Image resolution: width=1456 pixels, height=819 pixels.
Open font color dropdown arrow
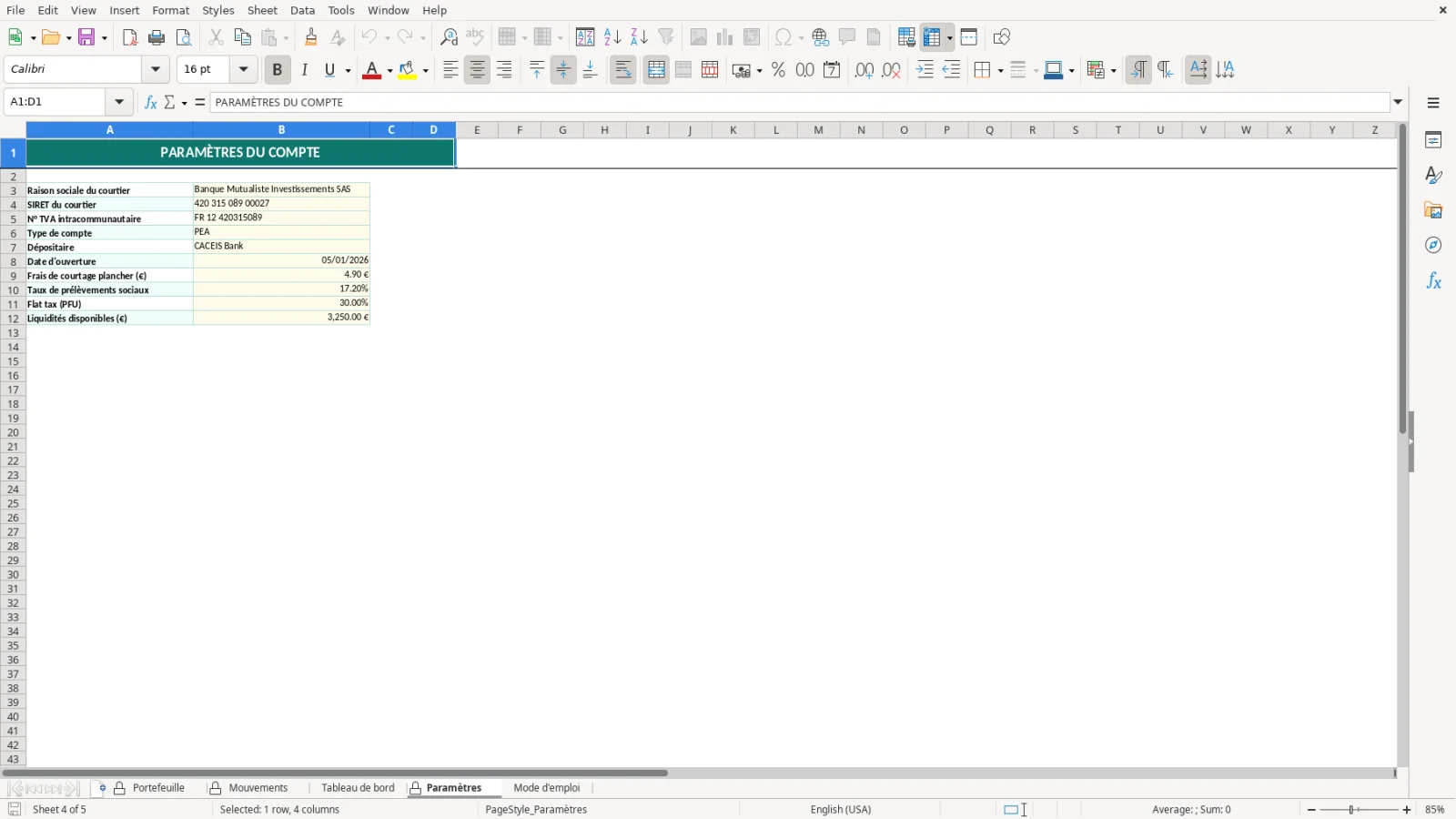(389, 70)
